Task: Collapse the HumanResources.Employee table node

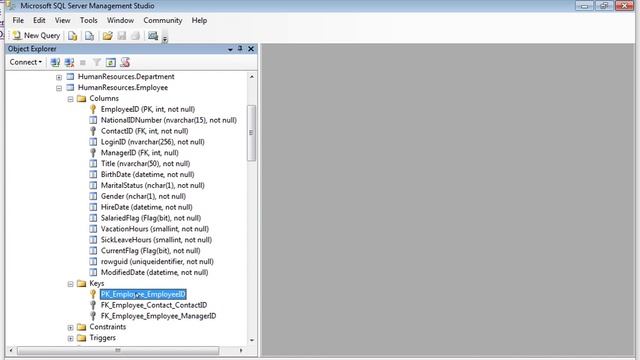Action: (x=59, y=88)
